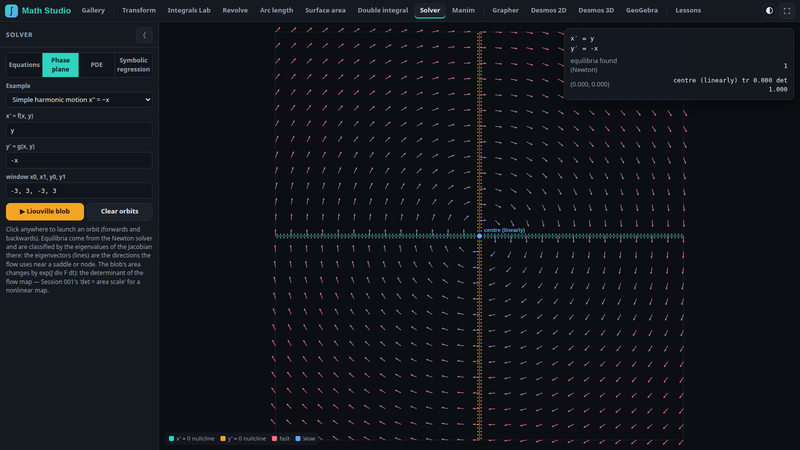Open the Revolve tab
This screenshot has width=800, height=450.
pos(235,10)
